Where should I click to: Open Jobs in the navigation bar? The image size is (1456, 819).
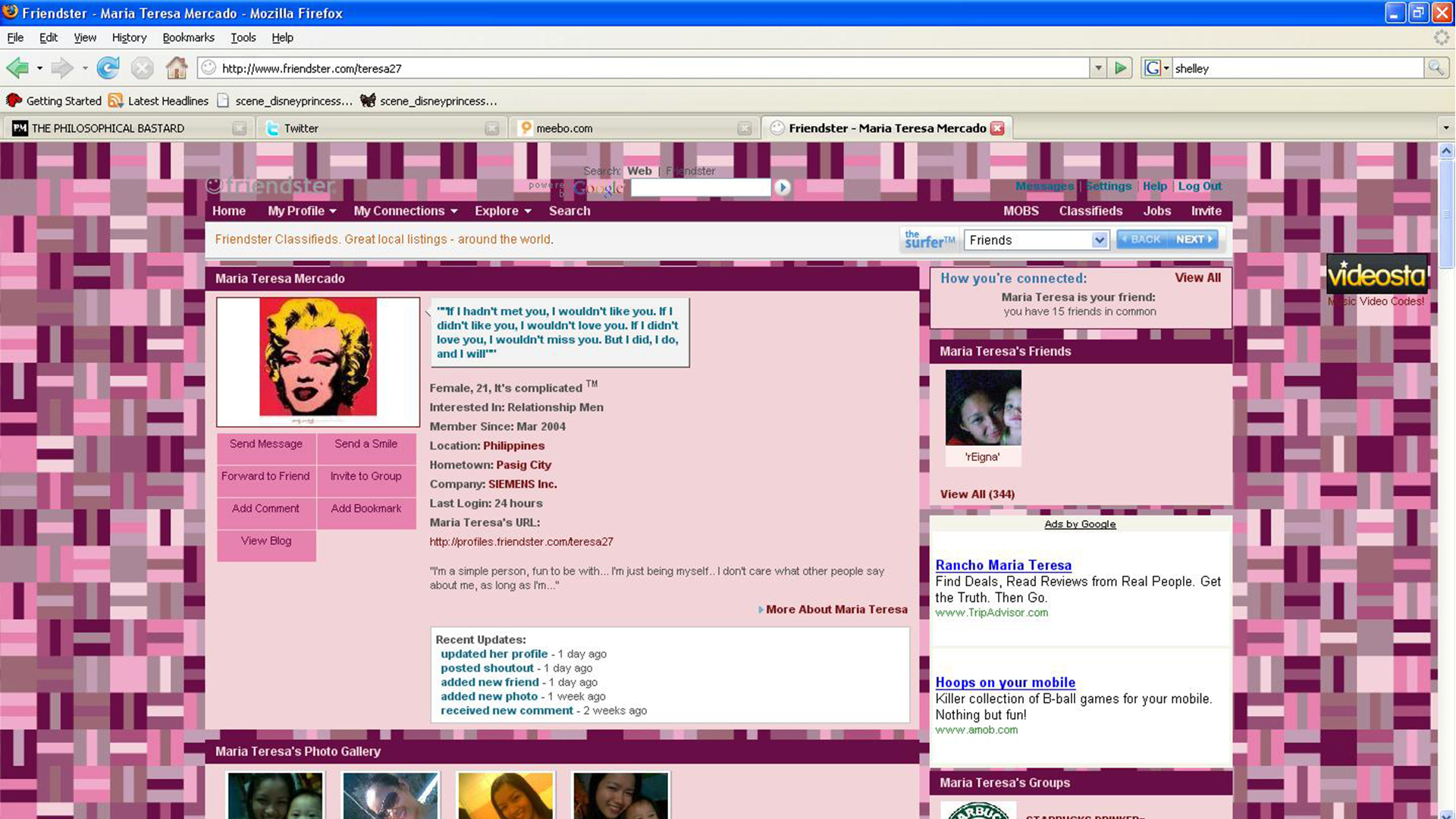(1157, 211)
